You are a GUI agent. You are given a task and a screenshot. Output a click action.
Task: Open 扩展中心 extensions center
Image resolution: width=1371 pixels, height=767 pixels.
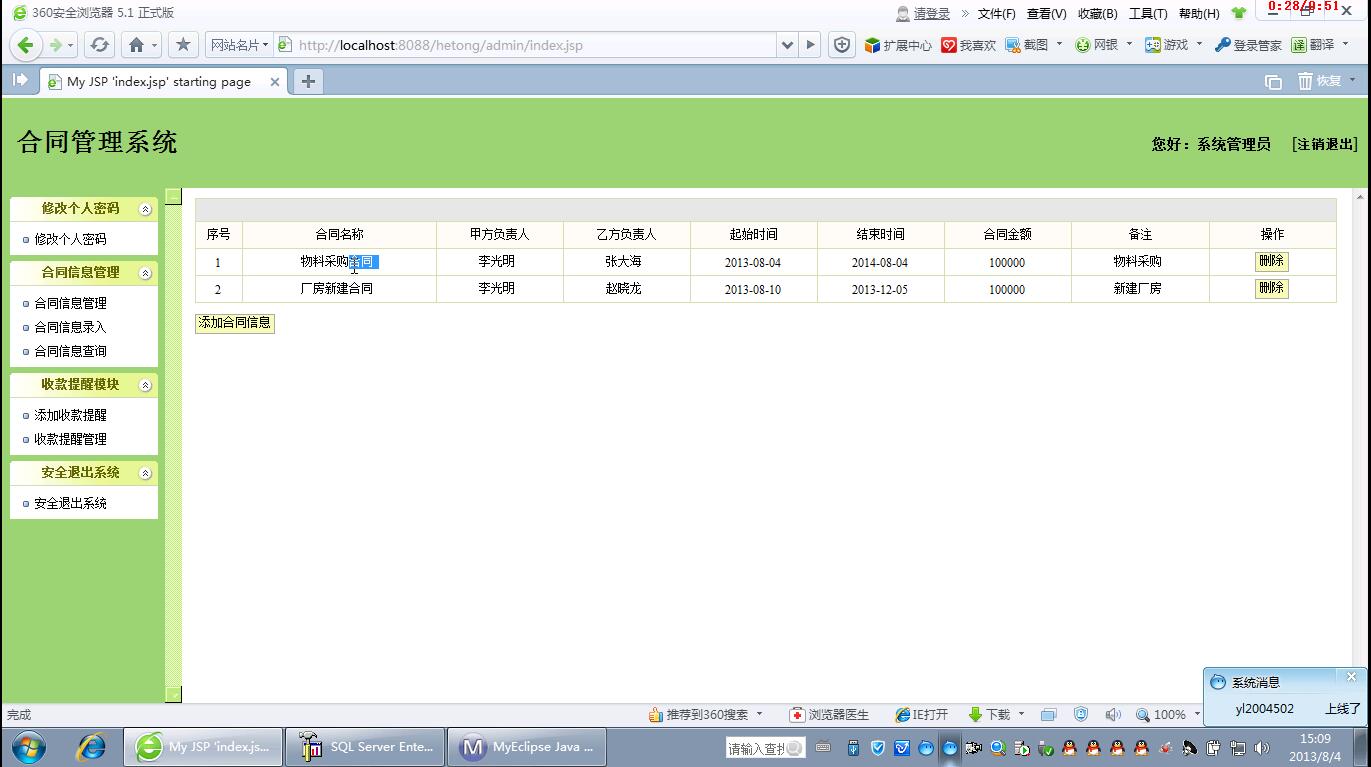coord(898,45)
